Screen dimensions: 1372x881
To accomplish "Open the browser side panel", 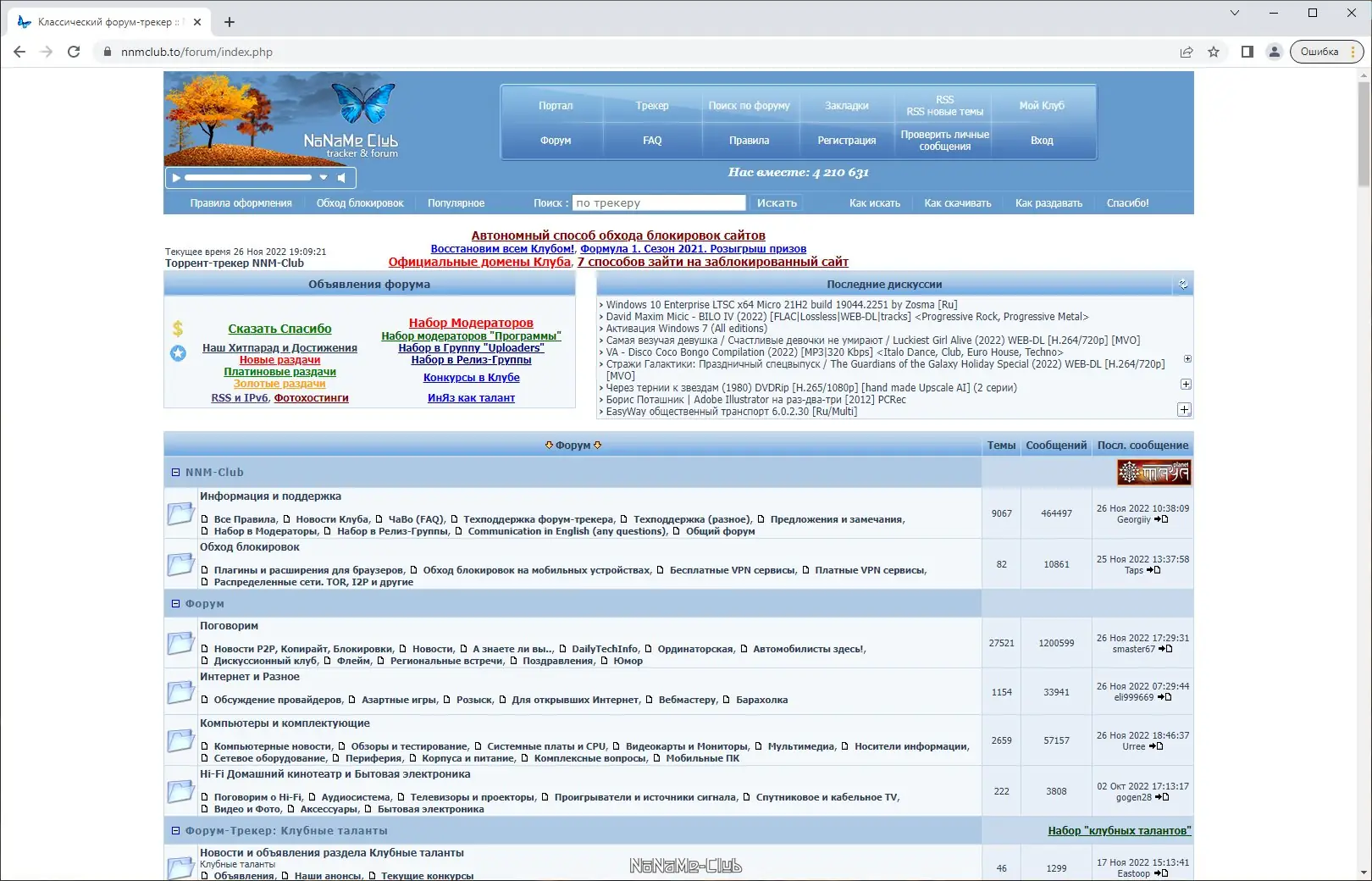I will [x=1247, y=52].
